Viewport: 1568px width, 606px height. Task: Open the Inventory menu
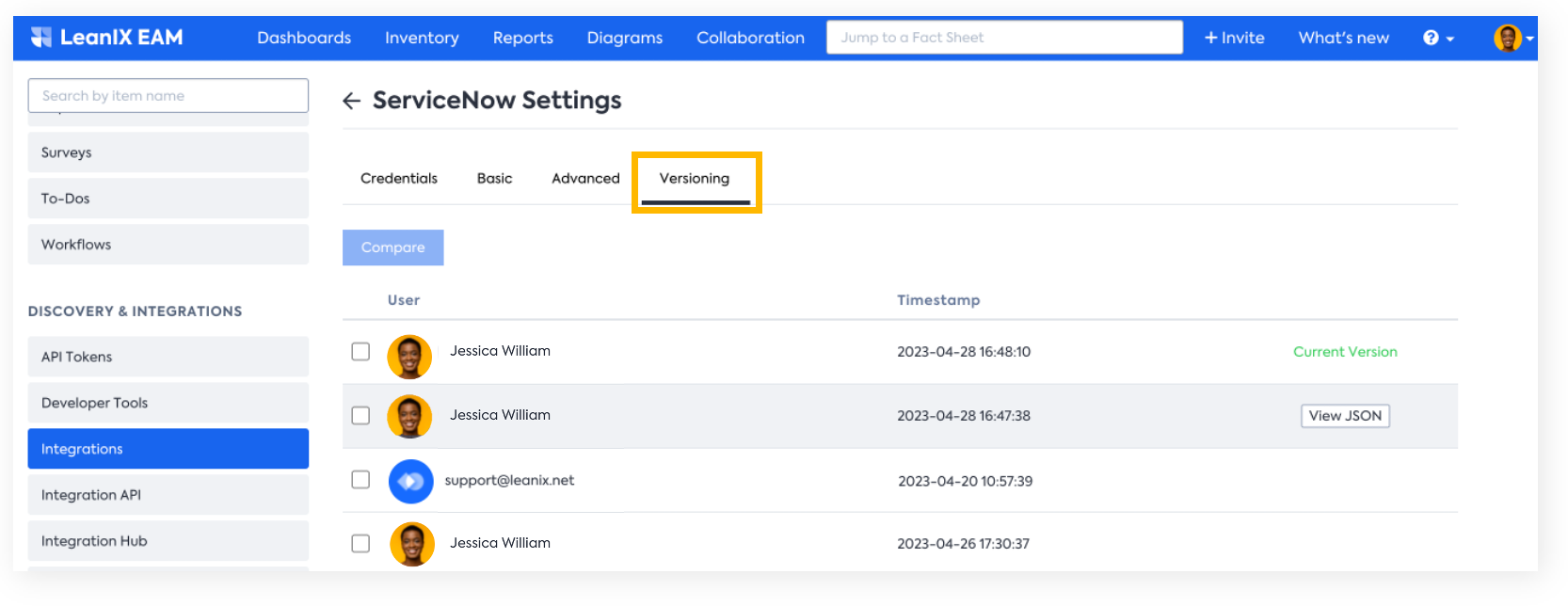[422, 38]
